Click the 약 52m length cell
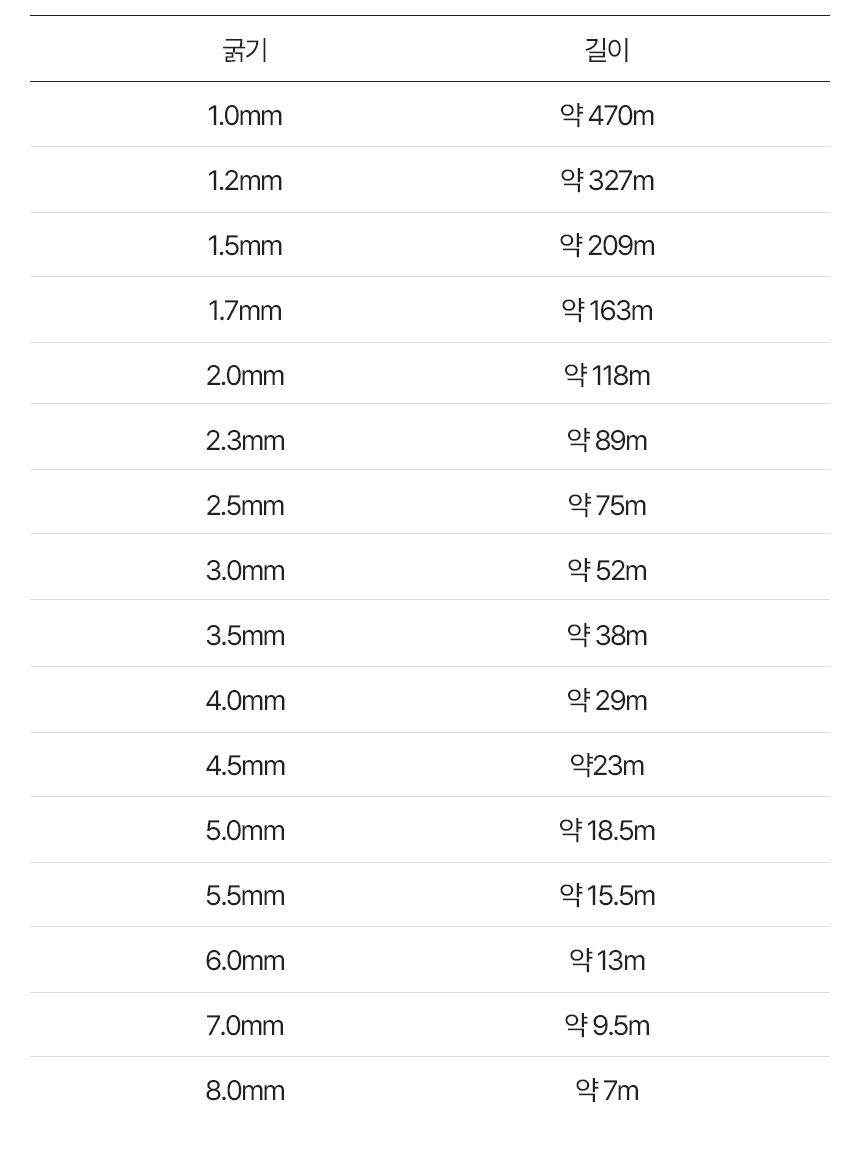Viewport: 860px width, 1167px height. coord(607,571)
